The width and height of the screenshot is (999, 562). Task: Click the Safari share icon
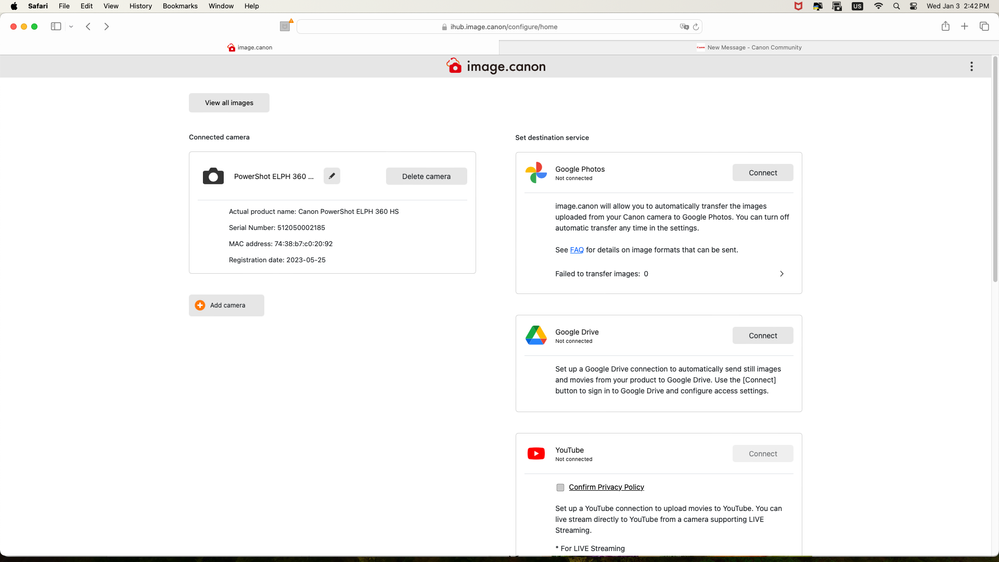pyautogui.click(x=945, y=27)
